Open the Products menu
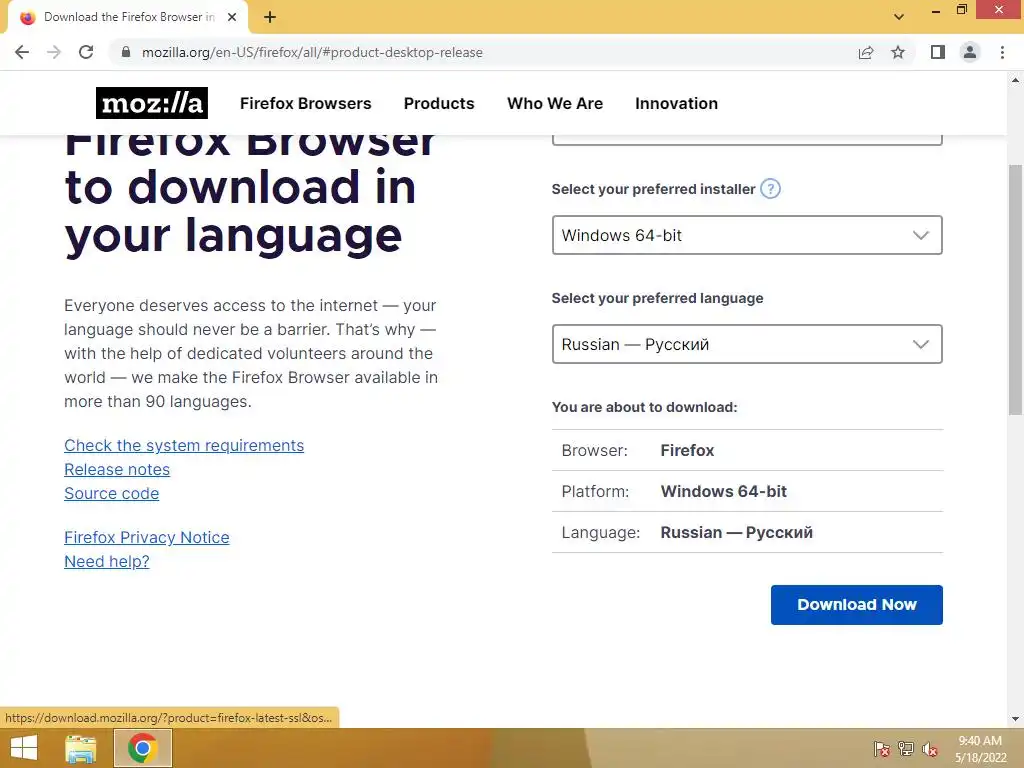Screen dimensions: 1024x768 [439, 103]
